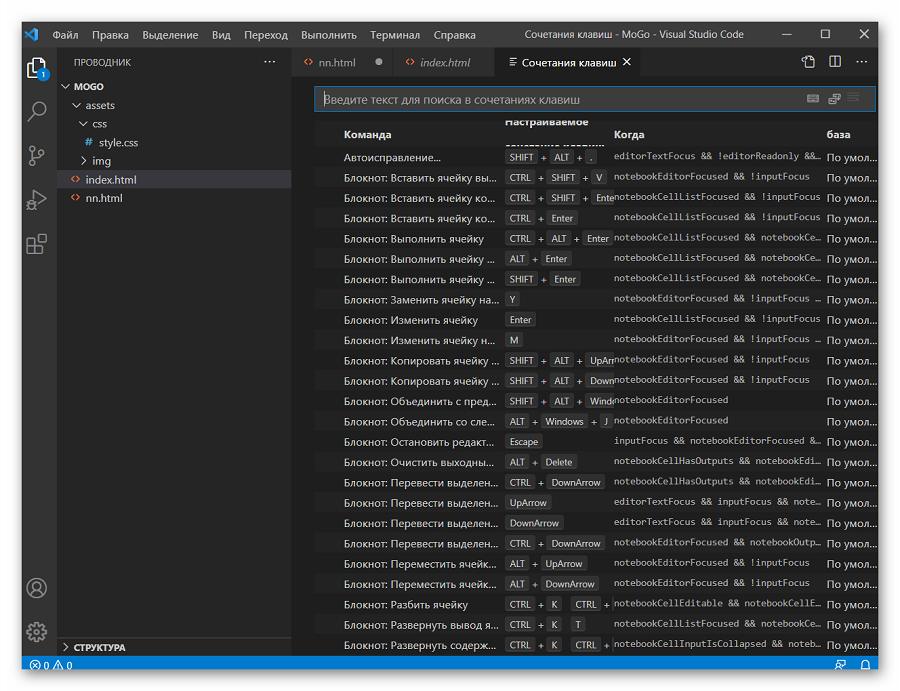Click the M keybinding key label

tap(514, 340)
